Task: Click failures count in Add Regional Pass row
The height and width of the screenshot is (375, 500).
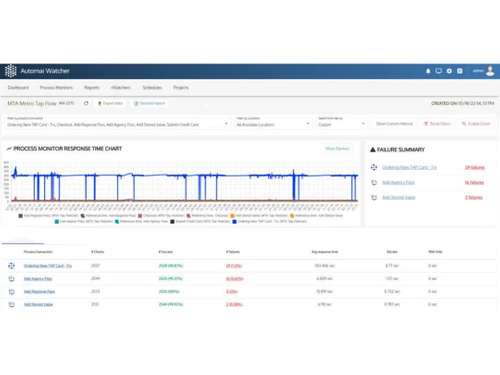Action: tap(232, 292)
